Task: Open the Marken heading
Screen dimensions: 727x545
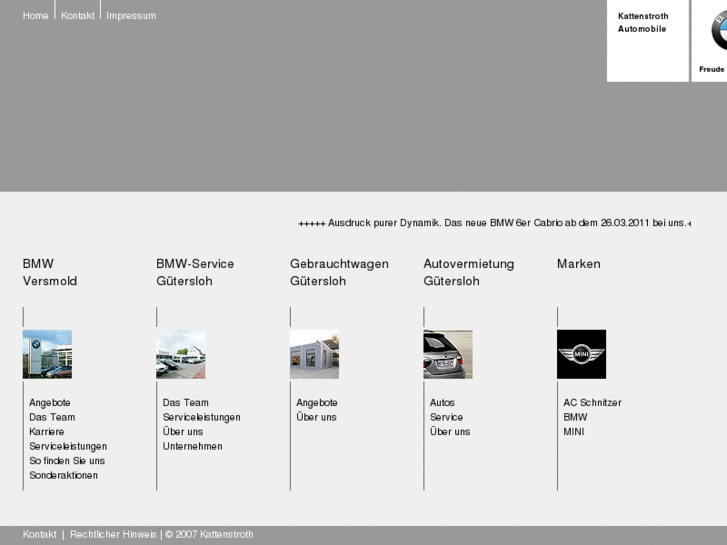Action: [578, 264]
